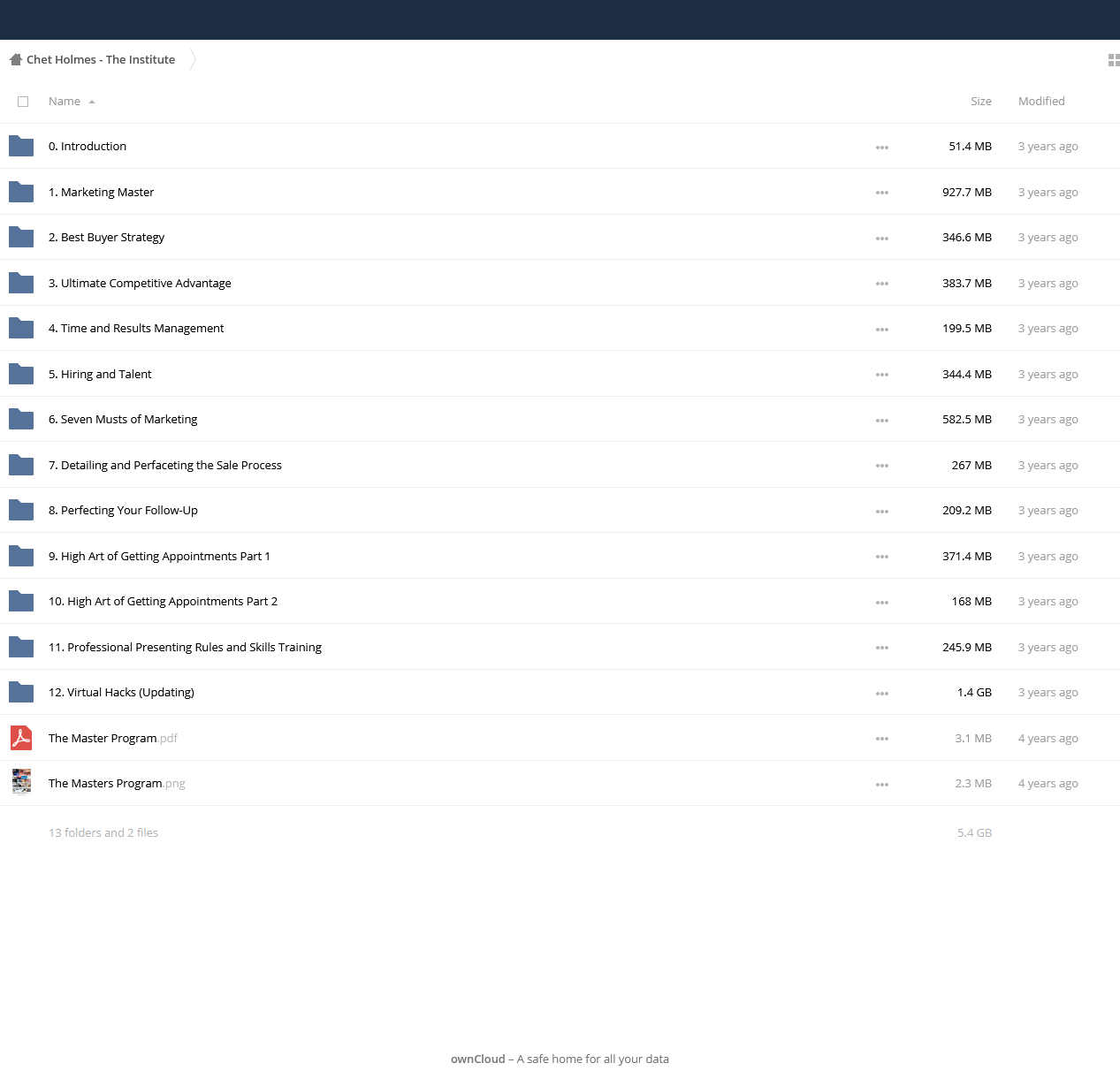Open more actions for 3. Ultimate Competitive Advantage
Screen dimensions: 1120x1086
point(882,284)
